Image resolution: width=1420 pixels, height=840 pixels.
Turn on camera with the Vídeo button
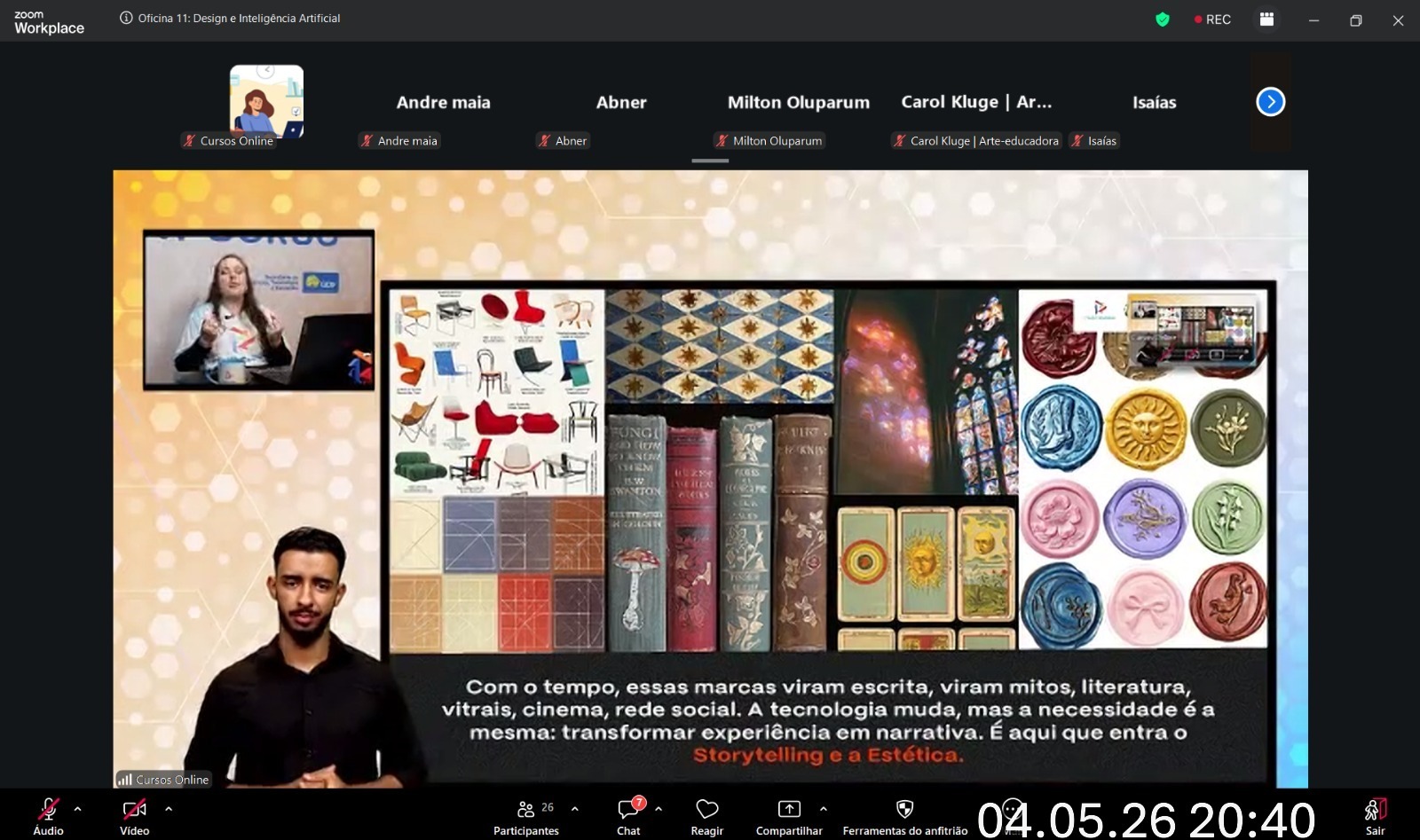[134, 816]
